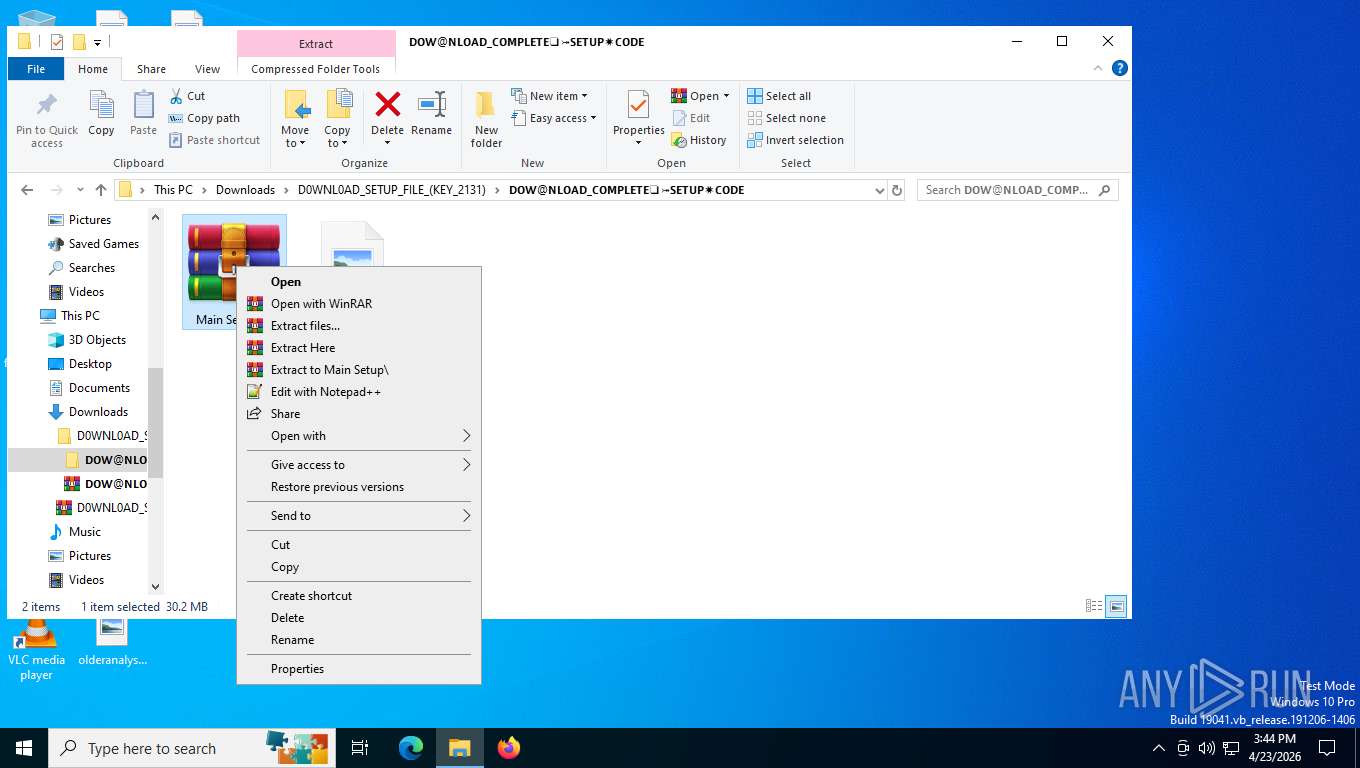The width and height of the screenshot is (1360, 768).
Task: Click Properties in the context menu
Action: pos(359,669)
